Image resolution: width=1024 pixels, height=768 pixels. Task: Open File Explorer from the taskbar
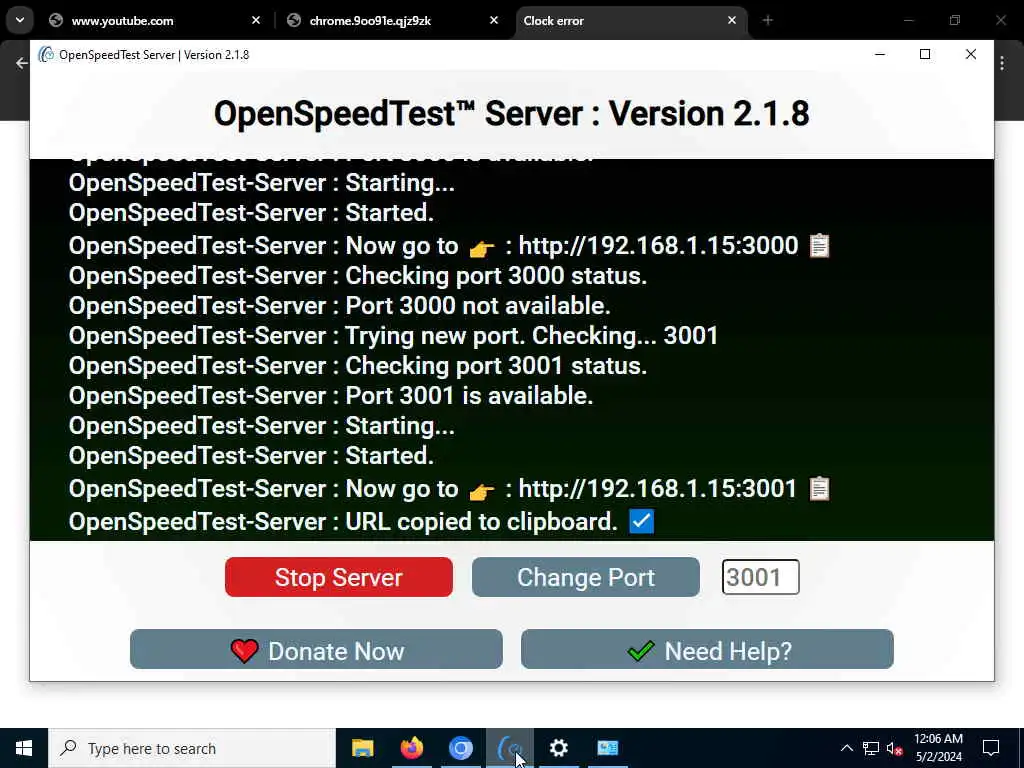coord(362,748)
